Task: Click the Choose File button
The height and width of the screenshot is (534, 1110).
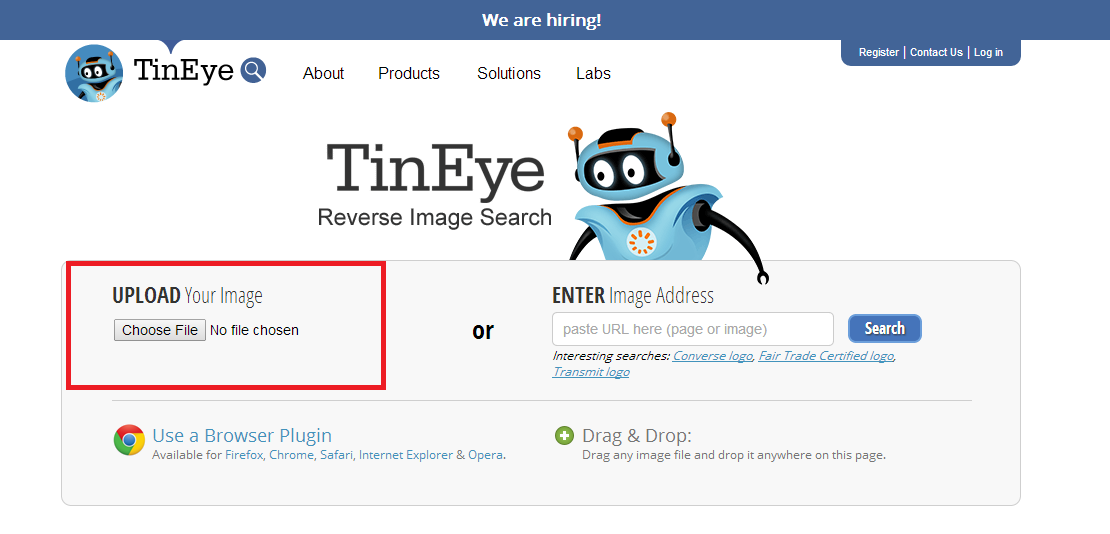Action: pyautogui.click(x=160, y=330)
